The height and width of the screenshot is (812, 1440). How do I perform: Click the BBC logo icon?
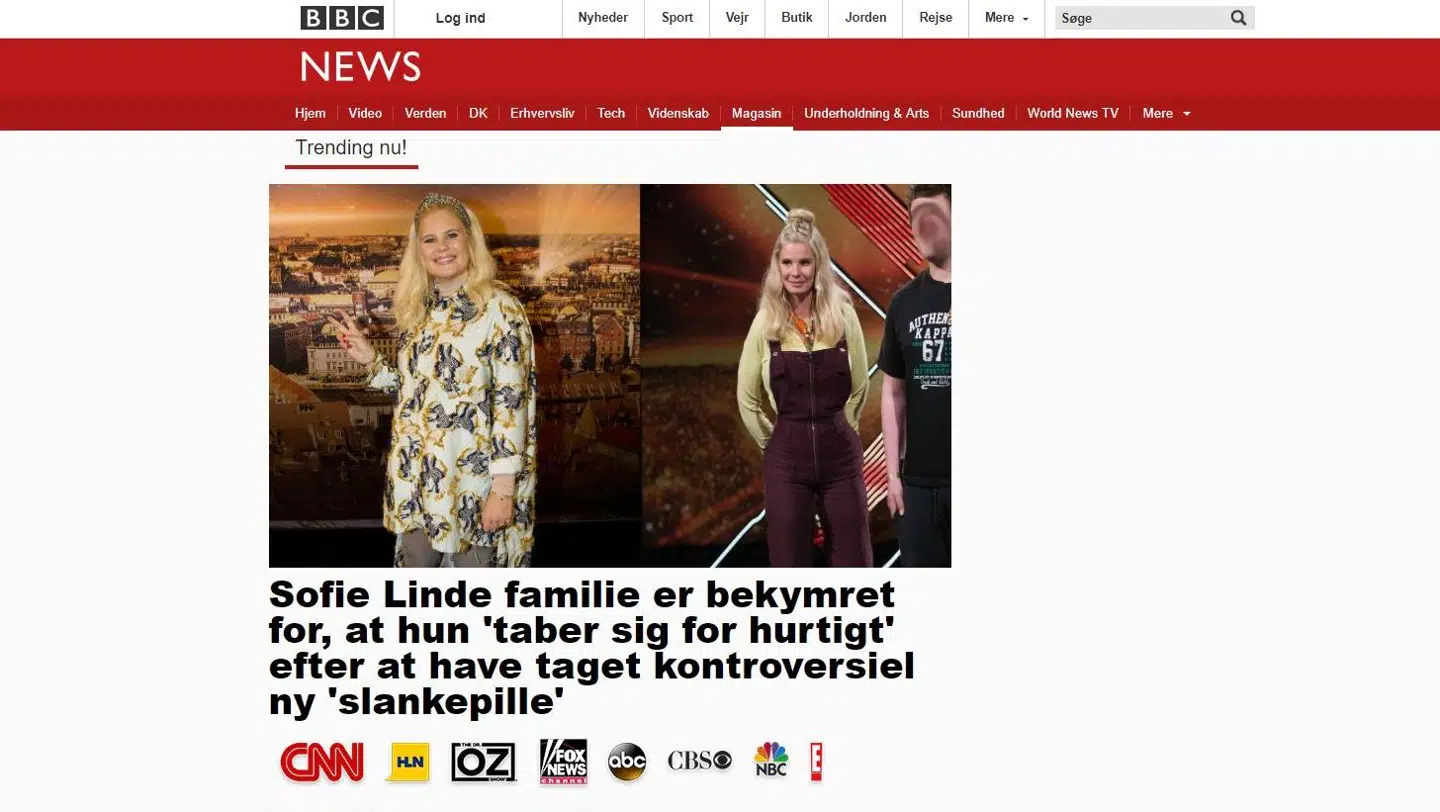(x=342, y=18)
